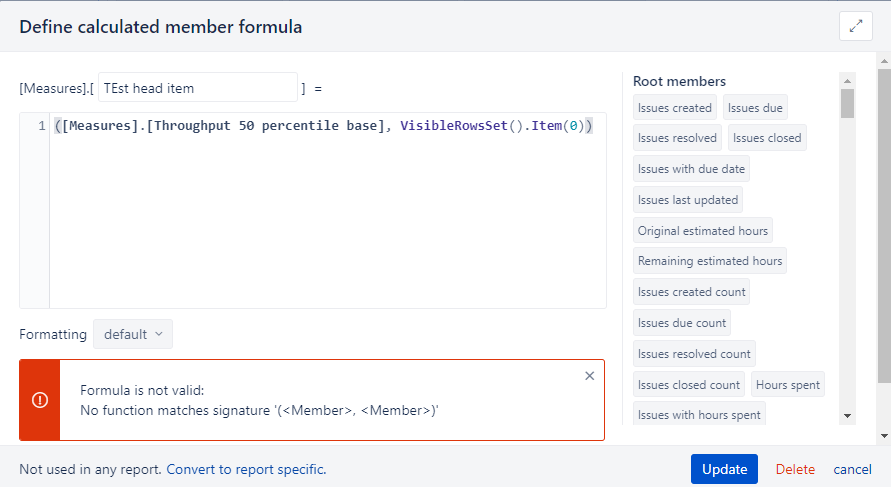Expand the formula dialog to full screen
The image size is (891, 487).
[855, 26]
